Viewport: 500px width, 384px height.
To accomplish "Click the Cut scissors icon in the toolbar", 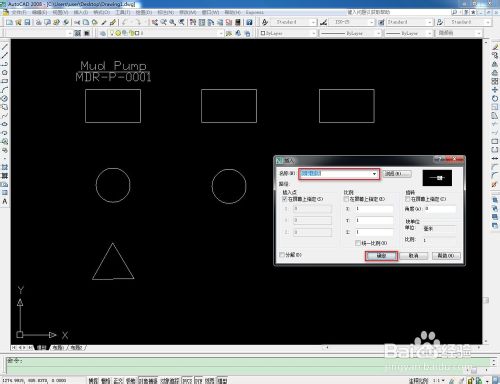I will point(77,22).
